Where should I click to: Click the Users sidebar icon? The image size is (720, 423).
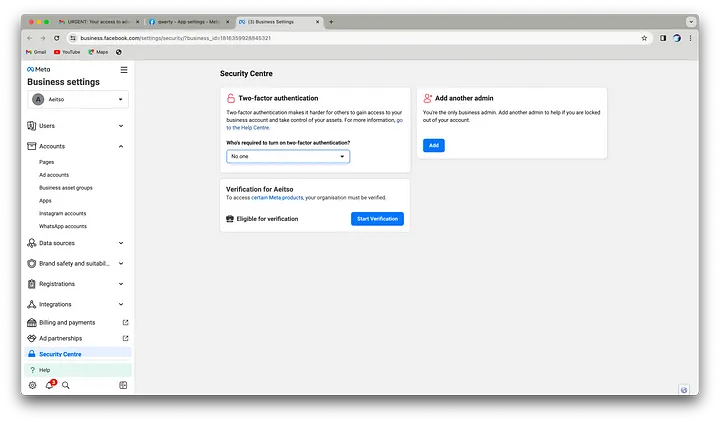pos(32,126)
